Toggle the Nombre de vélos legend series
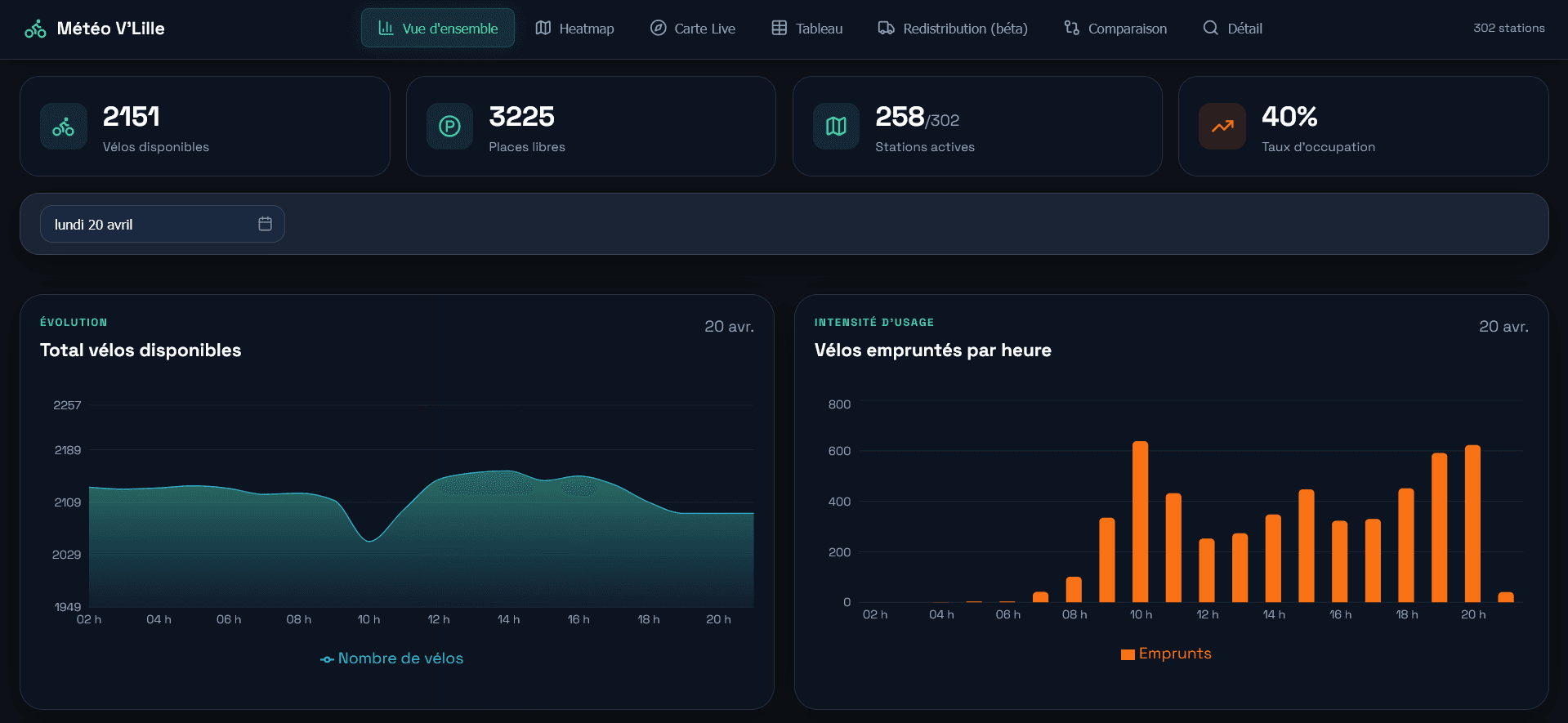Image resolution: width=1568 pixels, height=723 pixels. 392,658
